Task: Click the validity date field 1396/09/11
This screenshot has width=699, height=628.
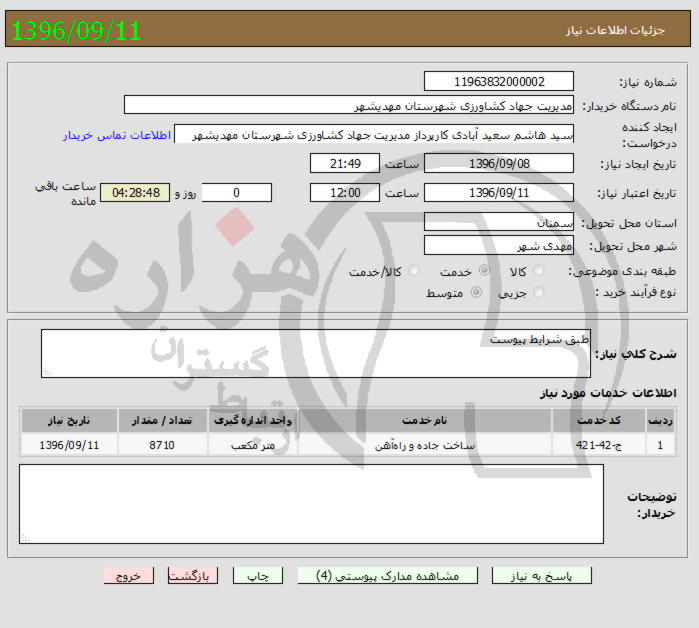Action: pos(498,193)
